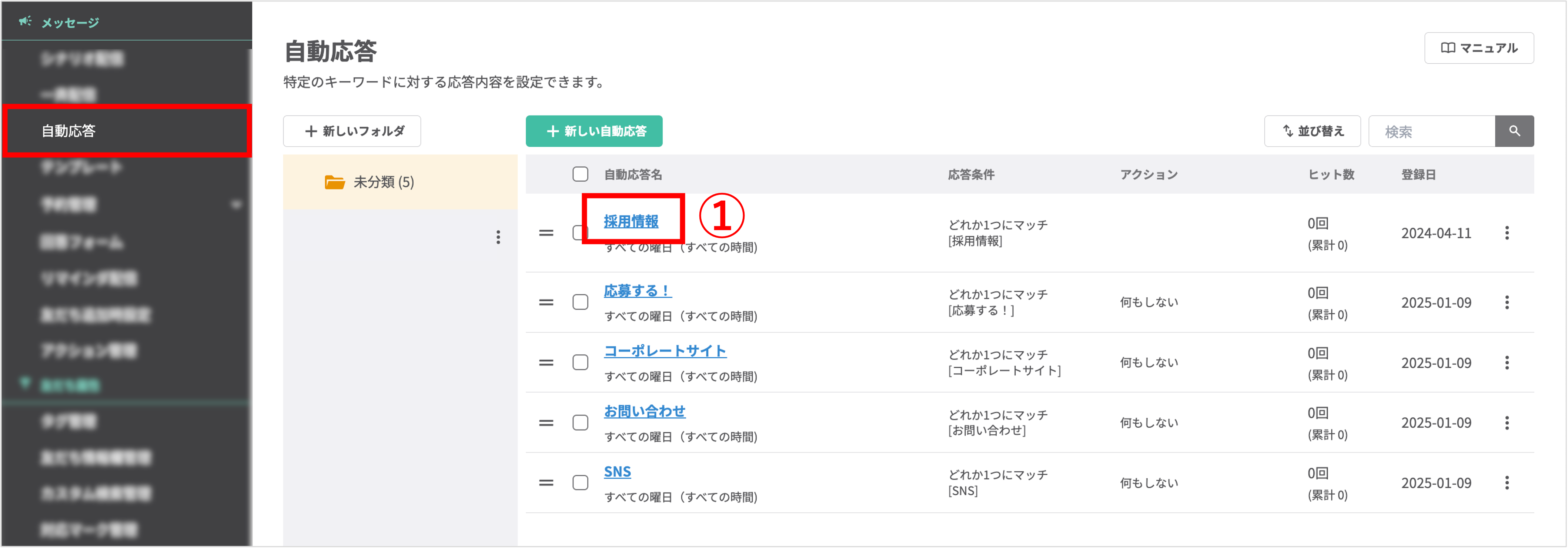This screenshot has height=548, width=1568.
Task: Click the 新しい自動応答 button
Action: point(594,131)
